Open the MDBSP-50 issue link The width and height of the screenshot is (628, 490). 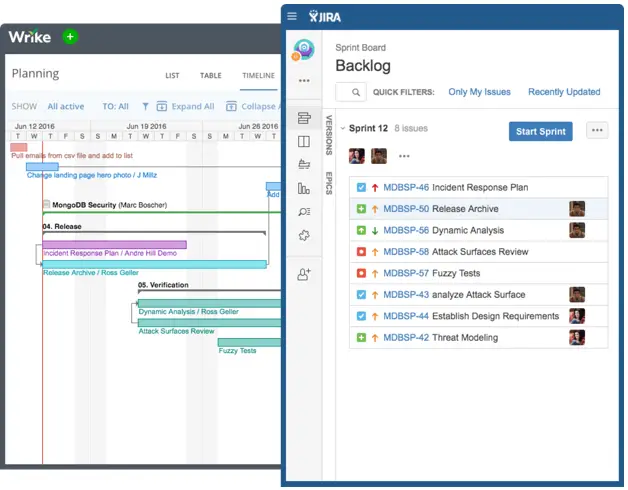tap(406, 209)
